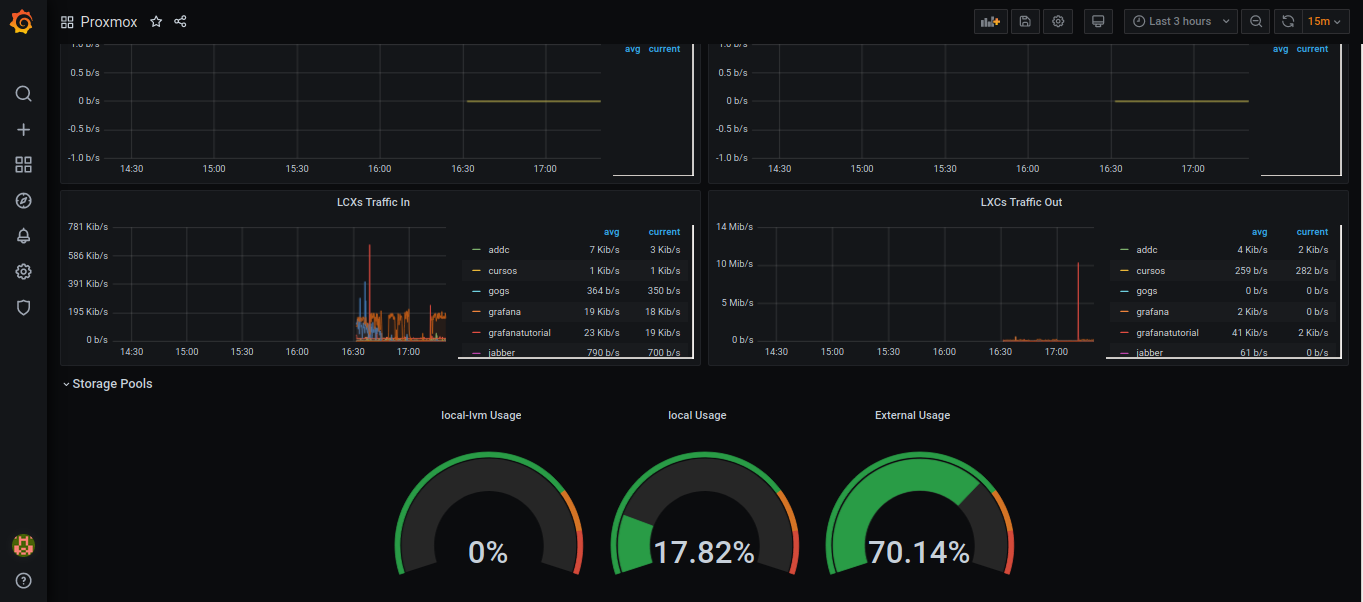Toggle addc series in Traffic In legend
This screenshot has height=602, width=1363.
pos(498,250)
